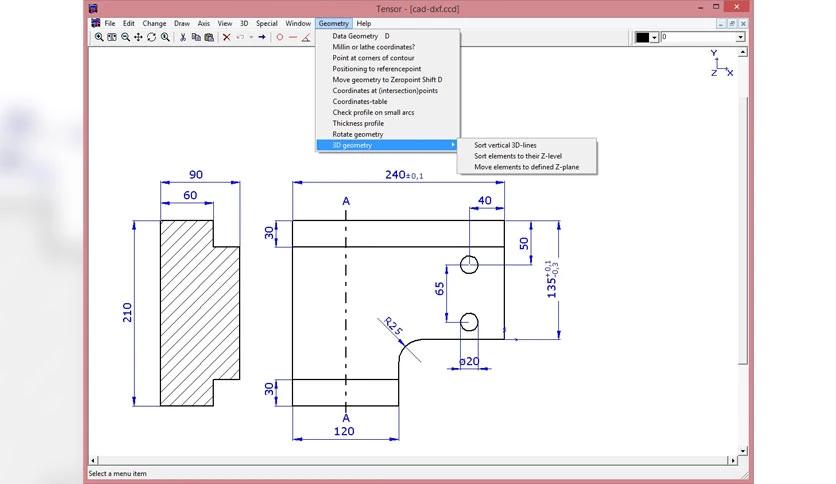Screen dimensions: 836x484
Task: Open the layer combo box dropdown arrow
Action: [741, 37]
